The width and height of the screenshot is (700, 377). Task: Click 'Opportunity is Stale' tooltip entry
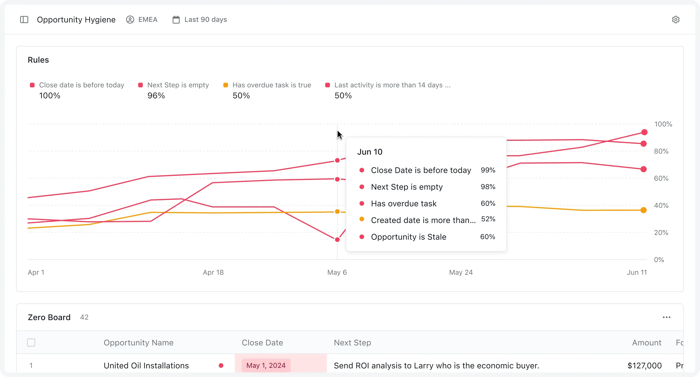click(x=426, y=237)
